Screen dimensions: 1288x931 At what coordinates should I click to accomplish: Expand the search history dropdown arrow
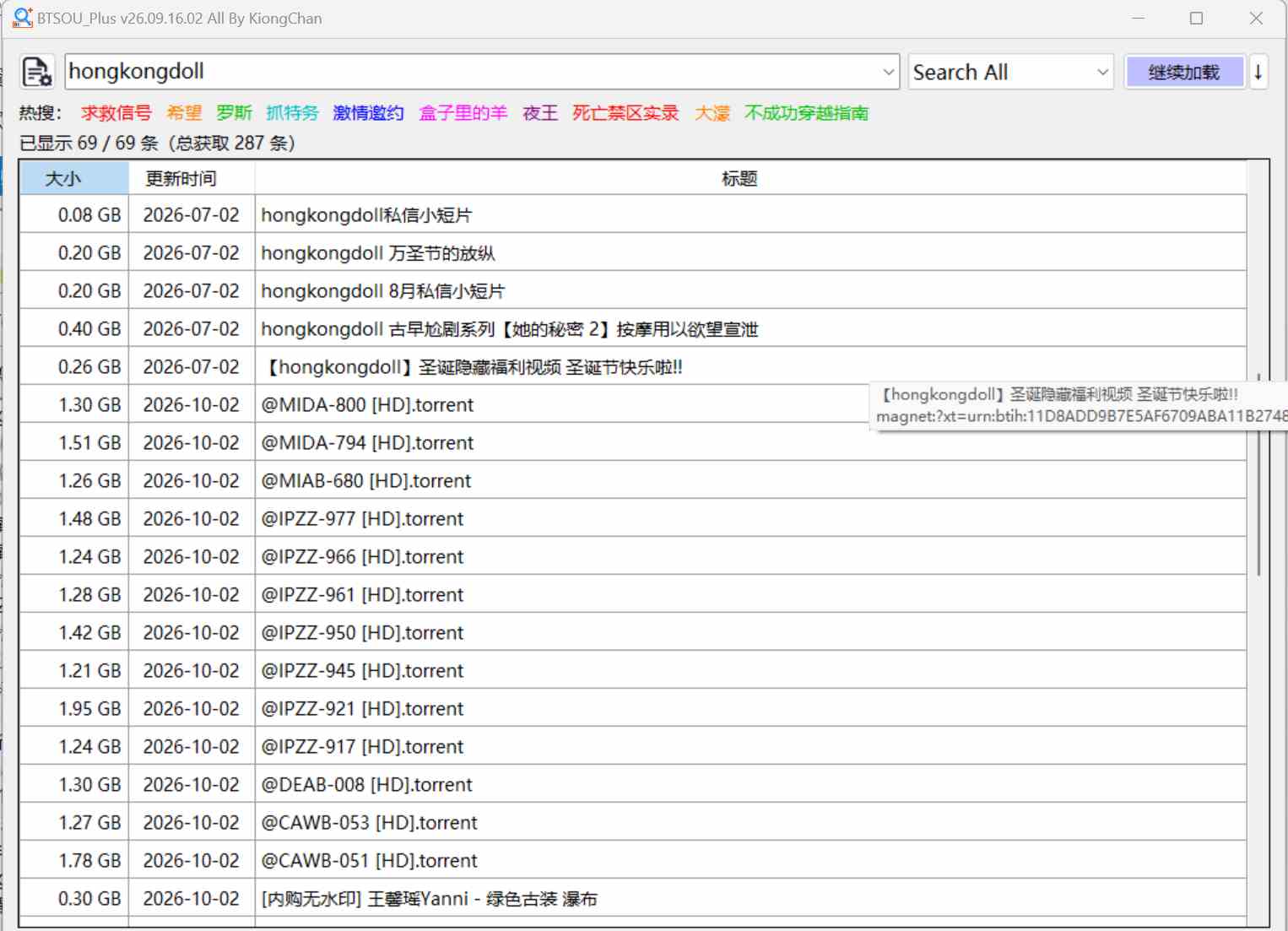click(x=888, y=72)
